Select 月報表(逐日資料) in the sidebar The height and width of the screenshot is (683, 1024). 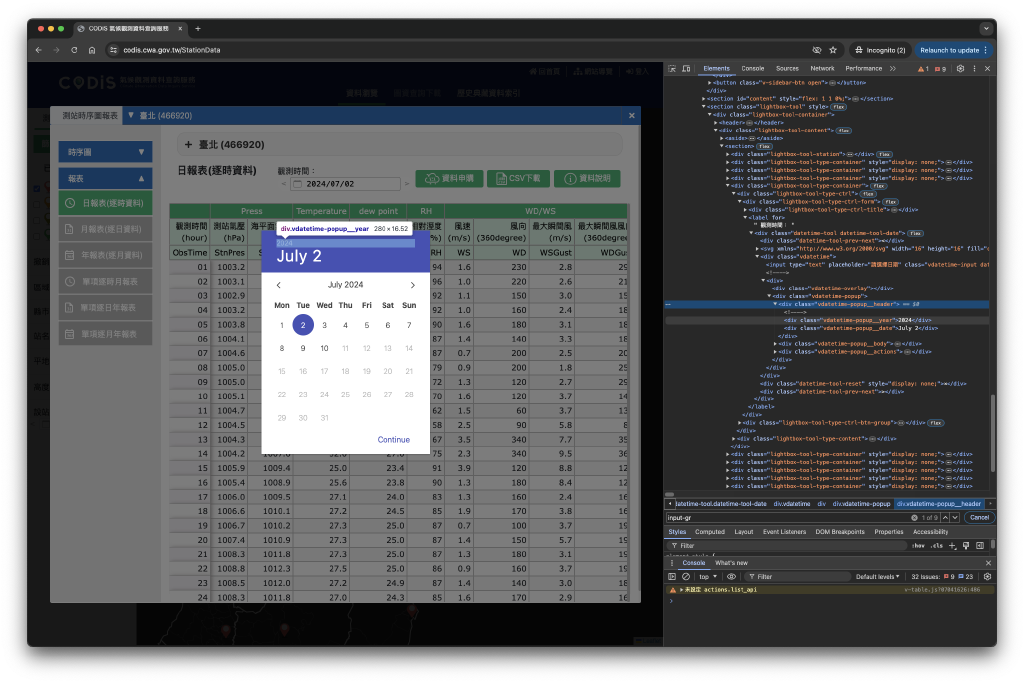point(108,228)
